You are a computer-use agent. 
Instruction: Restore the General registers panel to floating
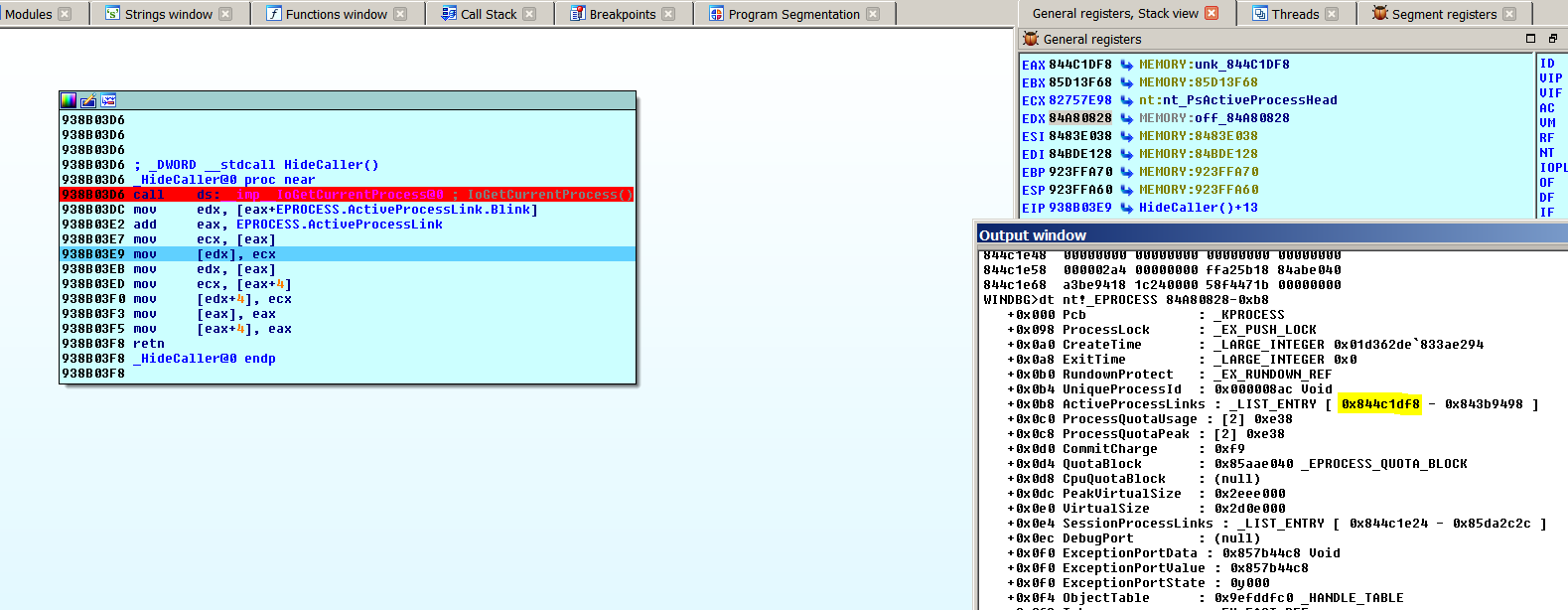point(1552,39)
